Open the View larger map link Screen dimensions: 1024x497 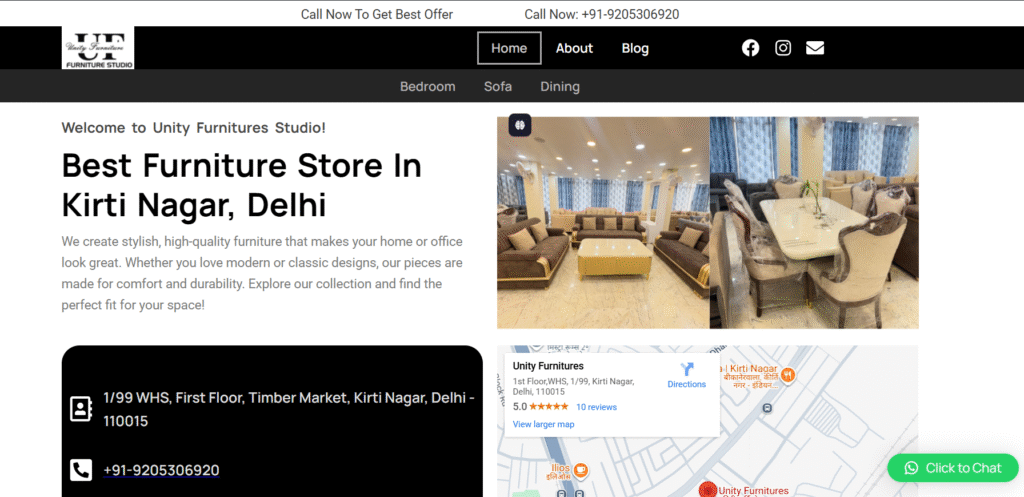[543, 424]
